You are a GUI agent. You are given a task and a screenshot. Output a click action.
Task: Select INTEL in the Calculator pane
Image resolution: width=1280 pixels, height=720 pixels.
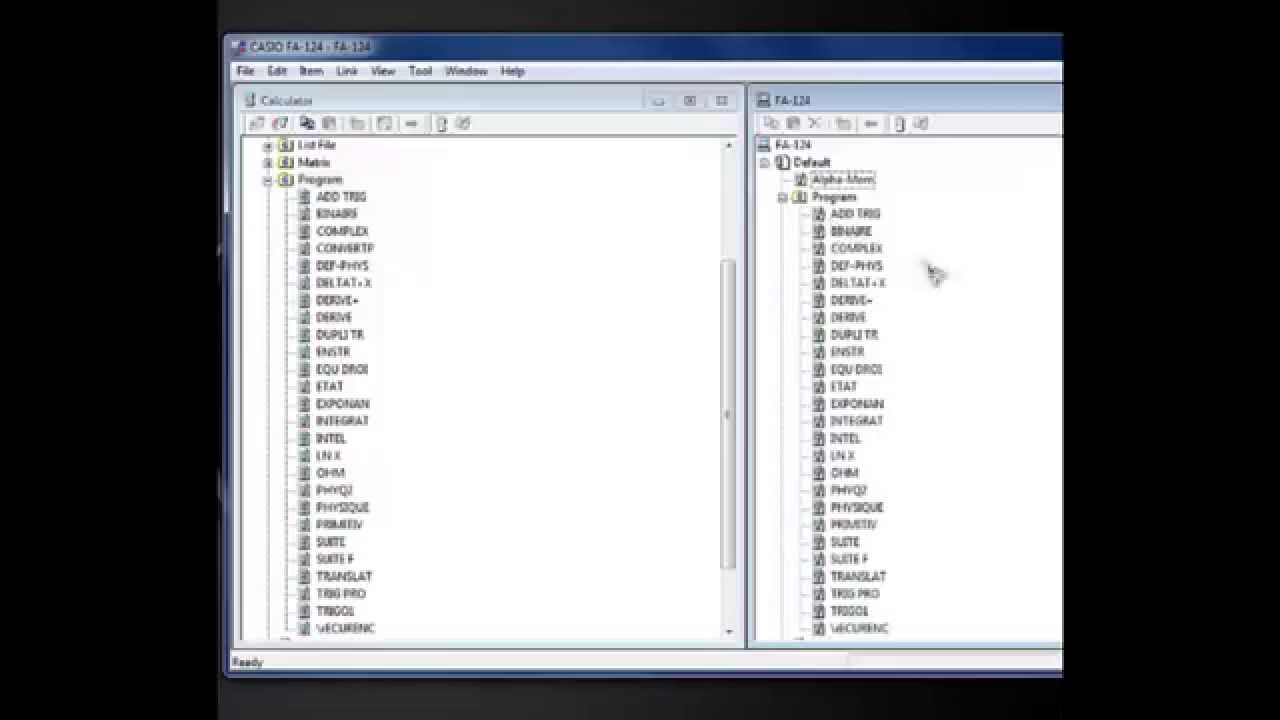(331, 438)
